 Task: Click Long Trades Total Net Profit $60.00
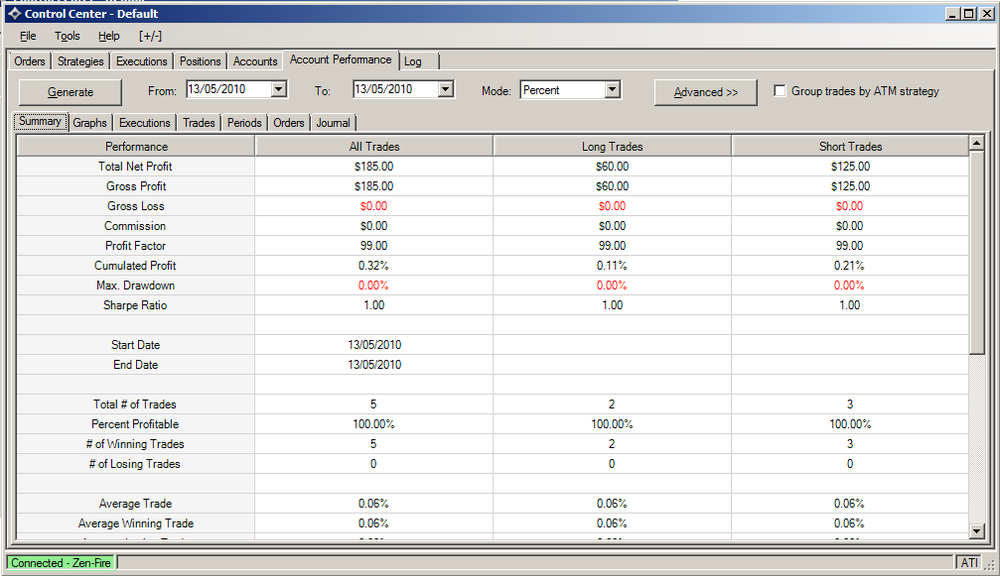click(612, 166)
